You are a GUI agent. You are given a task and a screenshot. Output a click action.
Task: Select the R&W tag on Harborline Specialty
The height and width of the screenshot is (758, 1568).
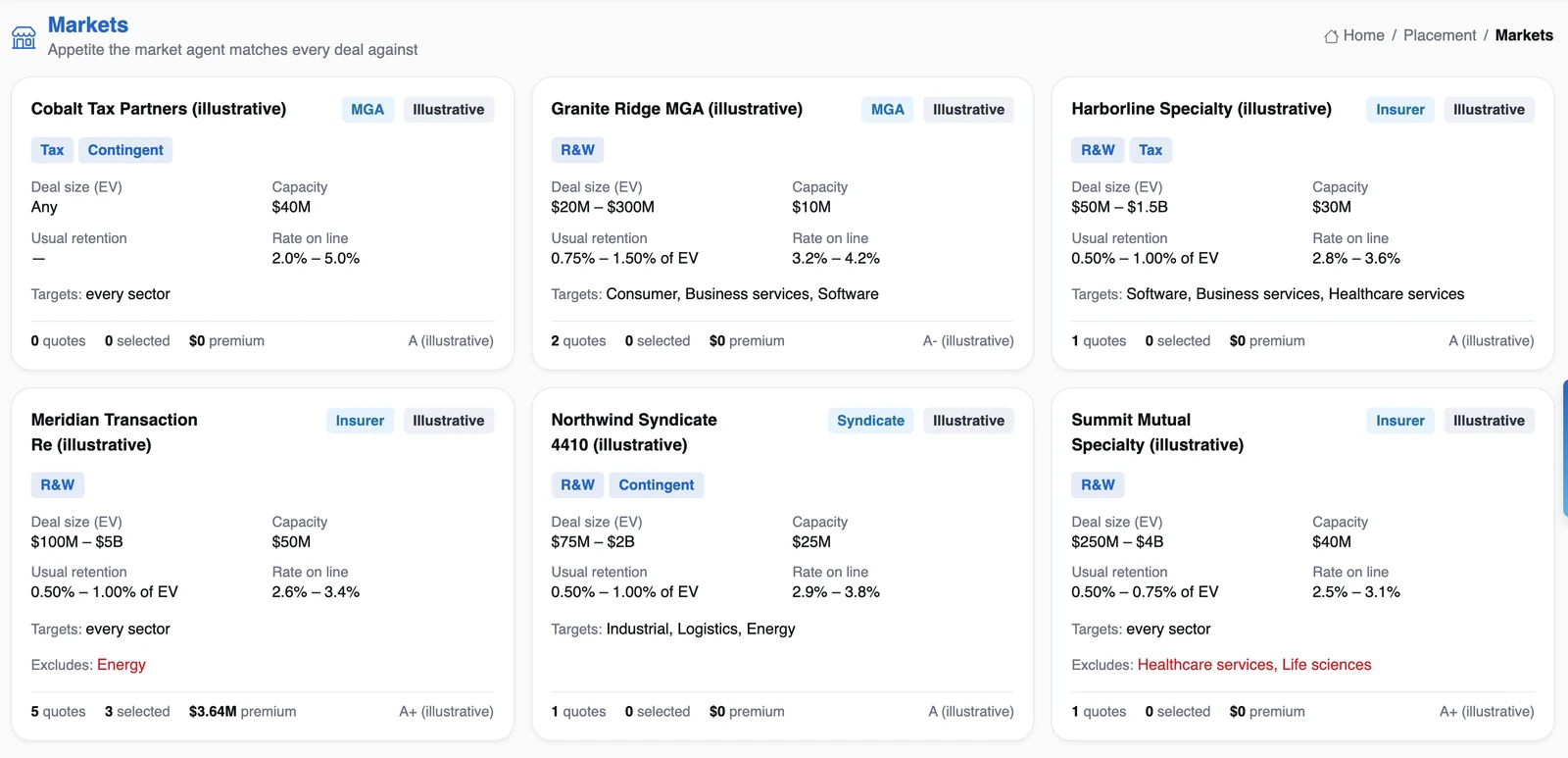1099,150
